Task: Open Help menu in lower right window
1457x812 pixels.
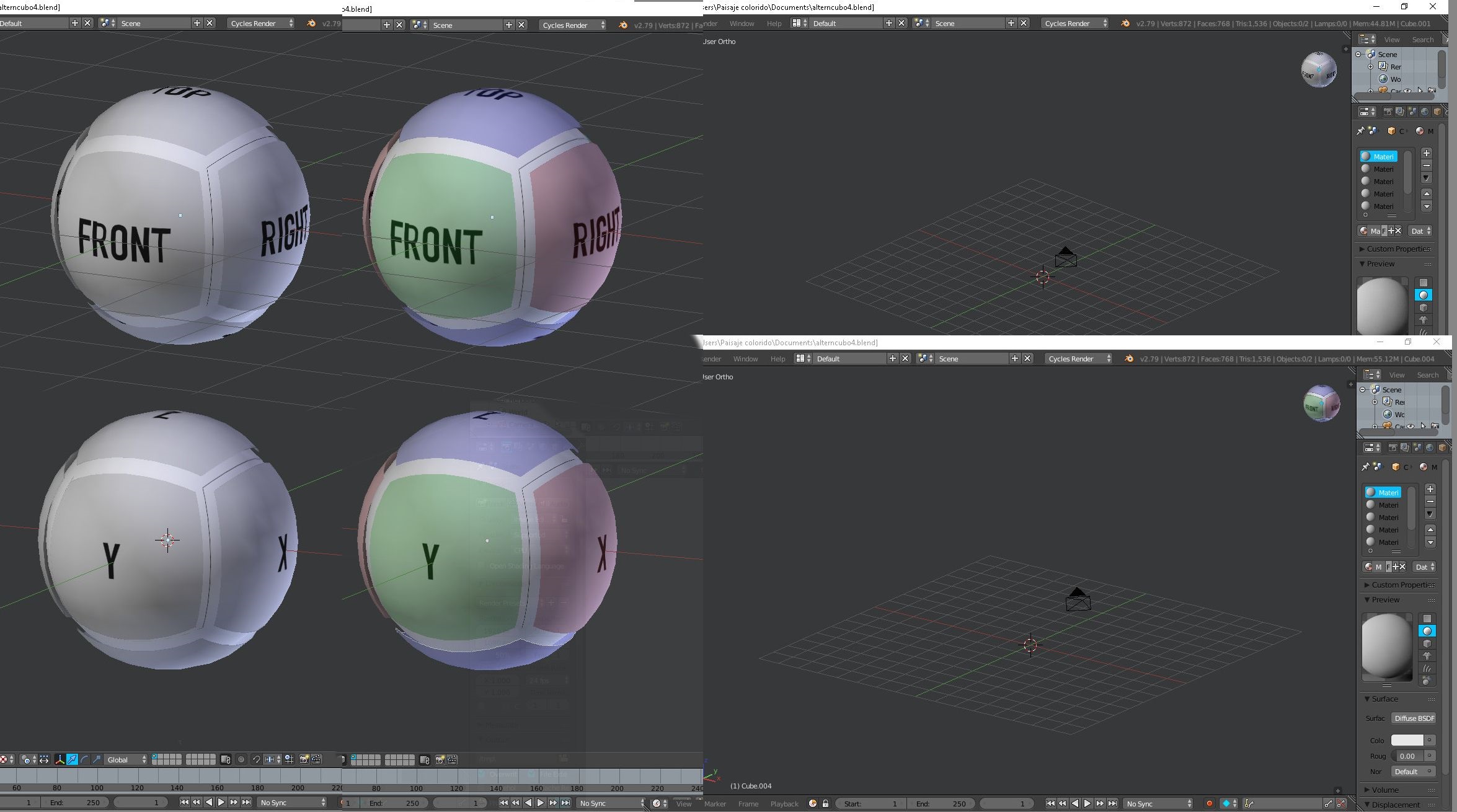Action: pyautogui.click(x=777, y=358)
